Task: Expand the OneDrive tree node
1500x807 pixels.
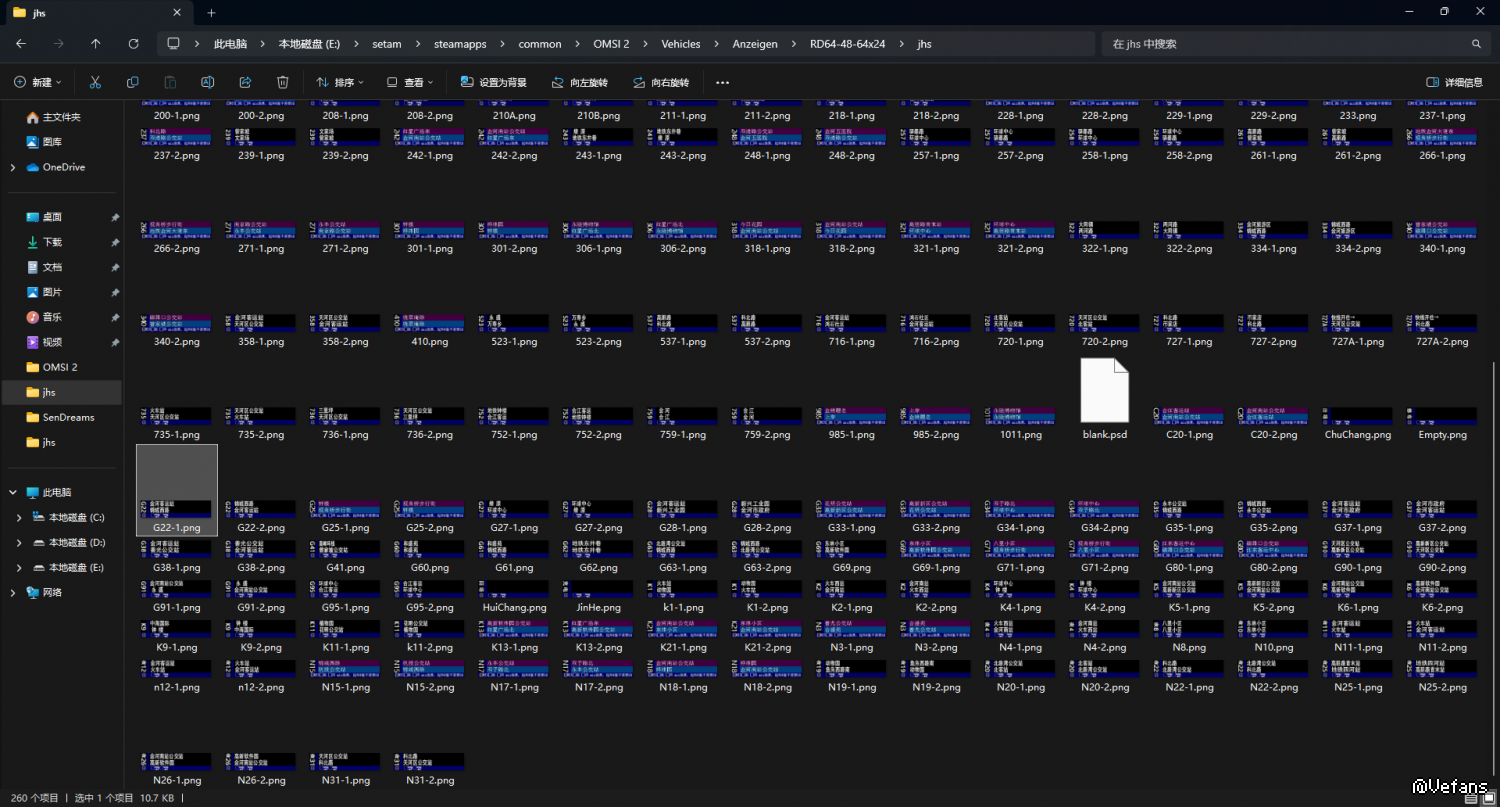Action: pyautogui.click(x=13, y=167)
